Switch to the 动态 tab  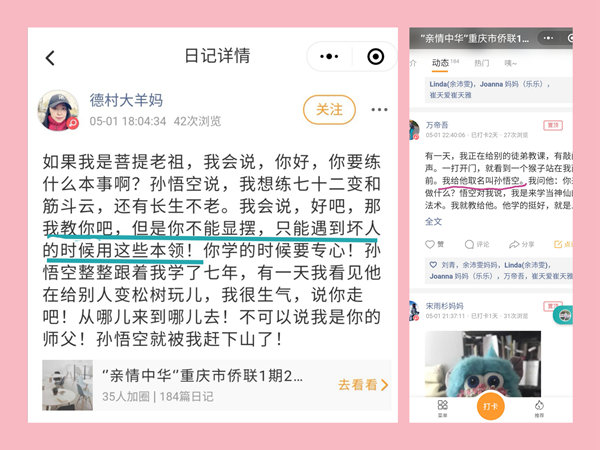[440, 63]
